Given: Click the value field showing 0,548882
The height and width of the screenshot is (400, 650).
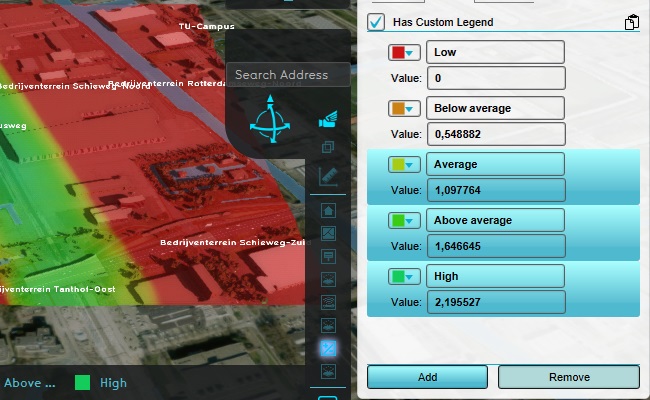Looking at the screenshot, I should coord(495,134).
